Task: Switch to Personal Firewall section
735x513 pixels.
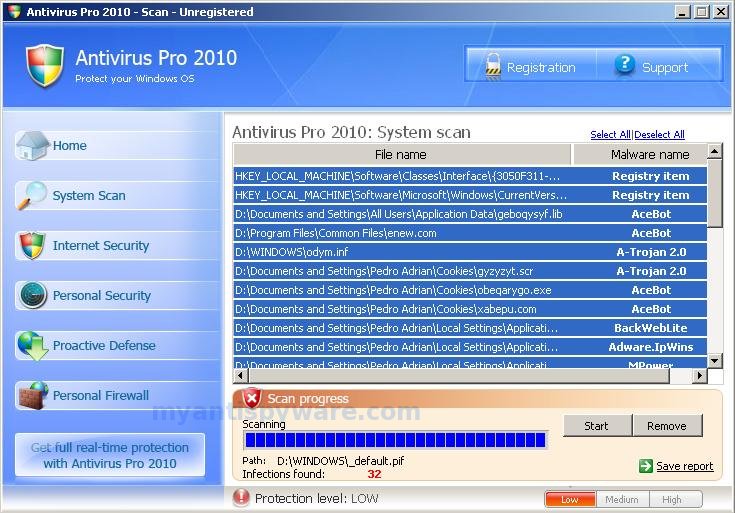Action: click(117, 396)
